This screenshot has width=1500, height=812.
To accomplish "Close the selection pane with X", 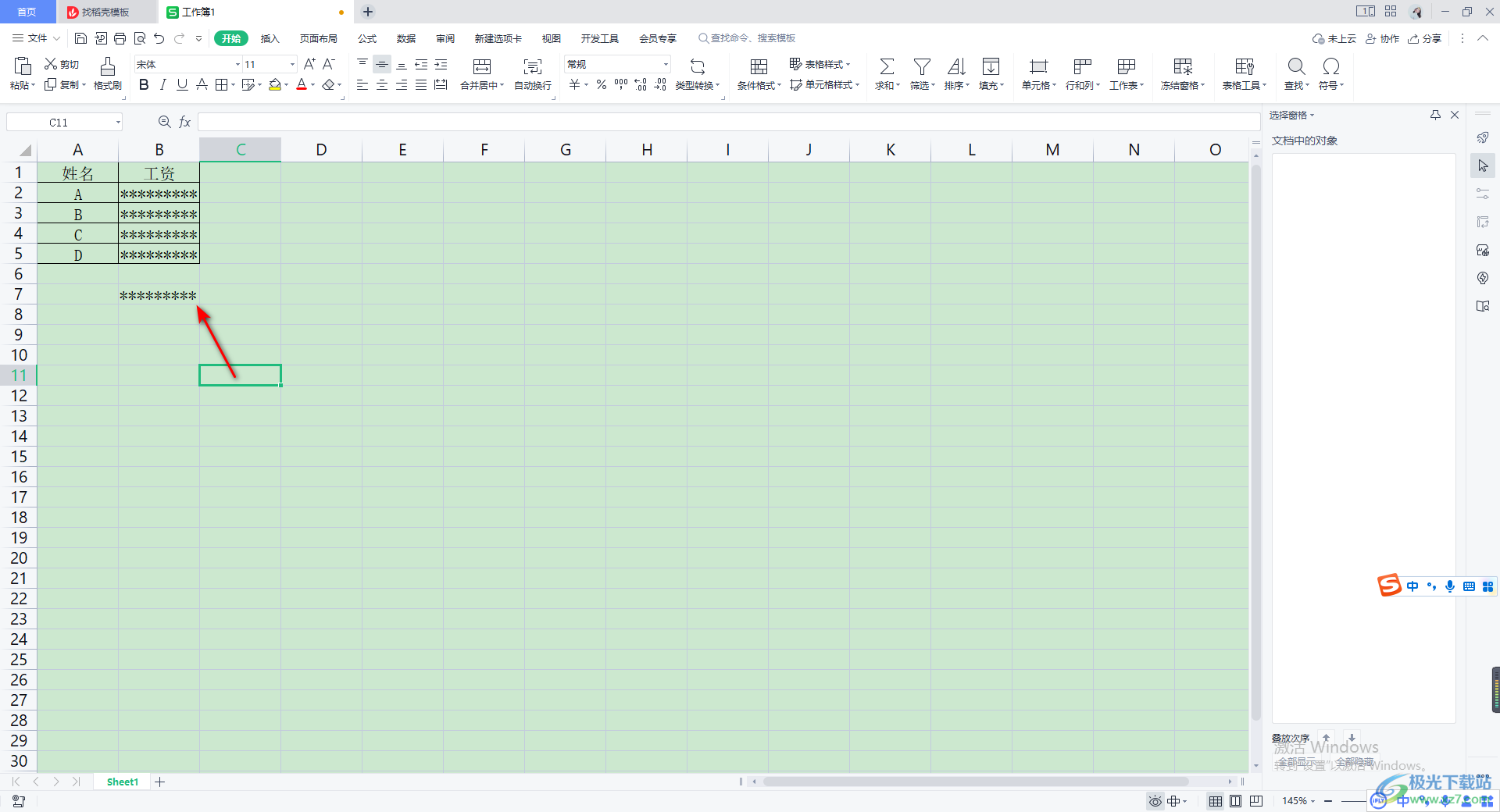I will pyautogui.click(x=1455, y=115).
